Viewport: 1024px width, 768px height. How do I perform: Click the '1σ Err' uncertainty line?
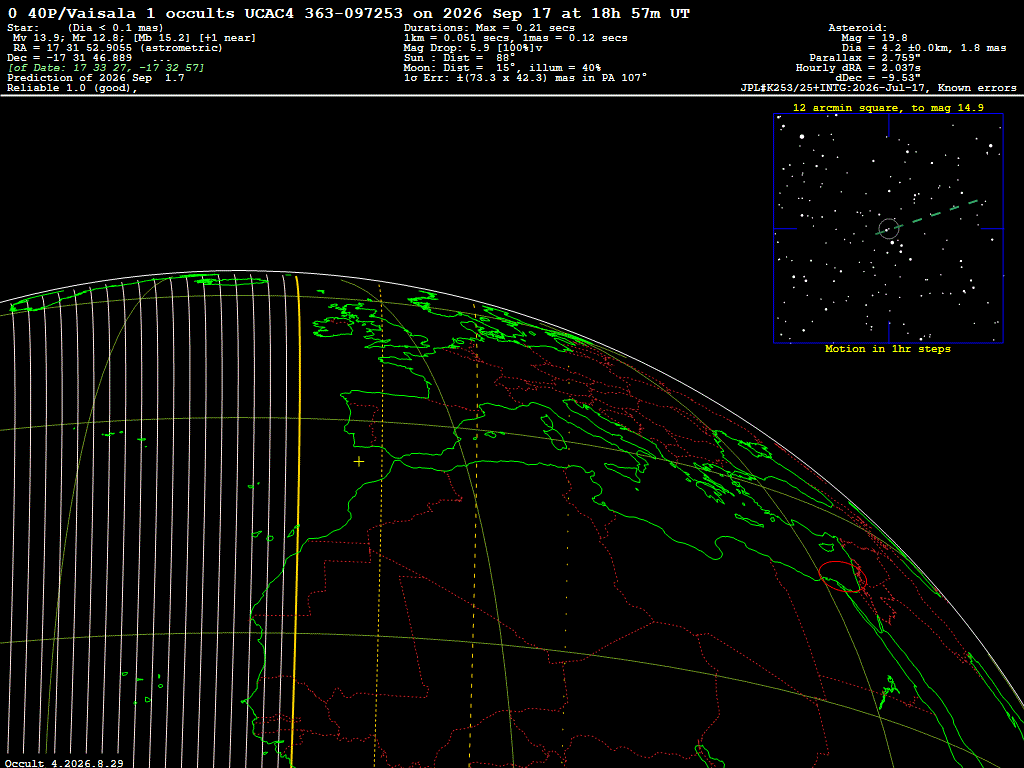pos(525,78)
